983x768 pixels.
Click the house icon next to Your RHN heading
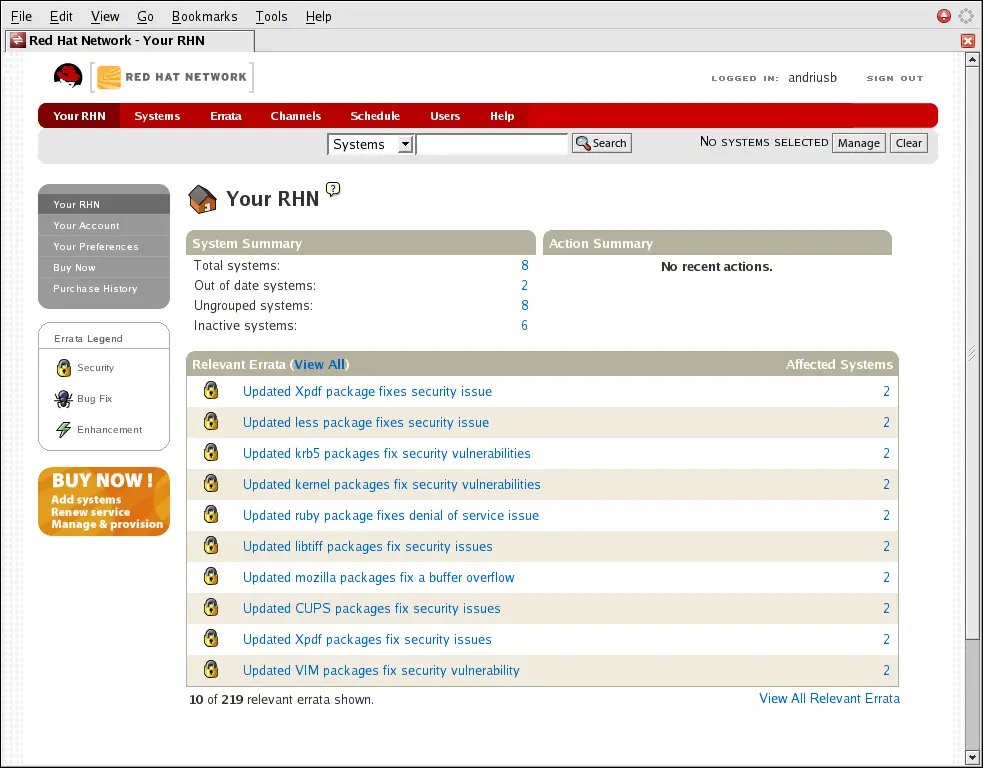click(203, 199)
